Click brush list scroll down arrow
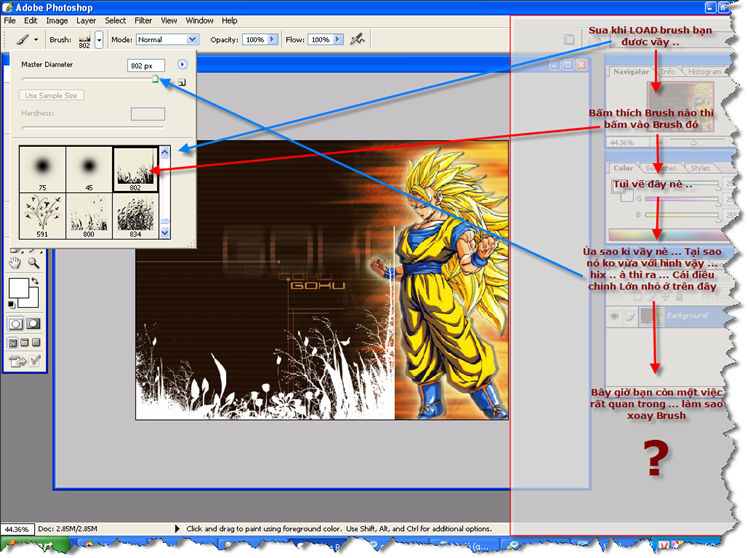Viewport: 747px width, 558px height. 165,233
